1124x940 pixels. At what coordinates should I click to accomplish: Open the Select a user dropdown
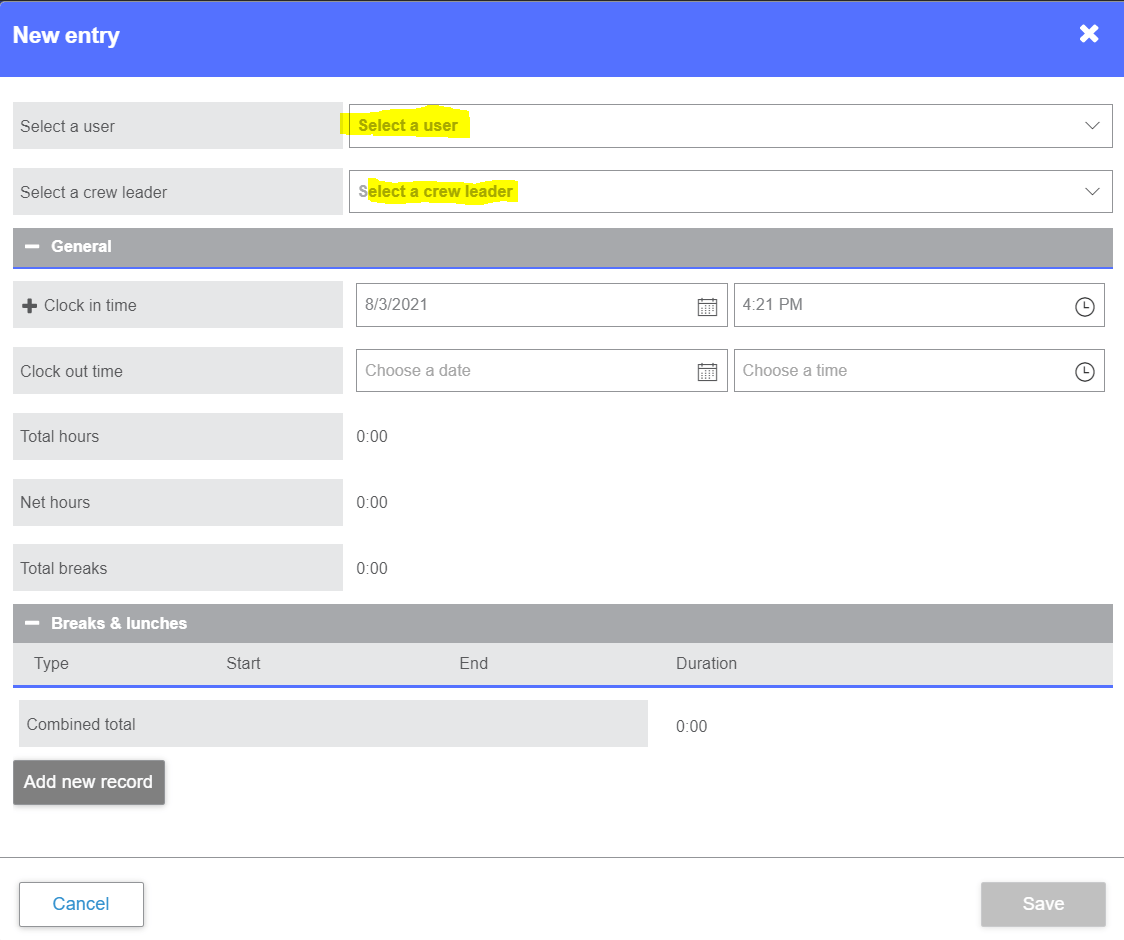(1092, 126)
